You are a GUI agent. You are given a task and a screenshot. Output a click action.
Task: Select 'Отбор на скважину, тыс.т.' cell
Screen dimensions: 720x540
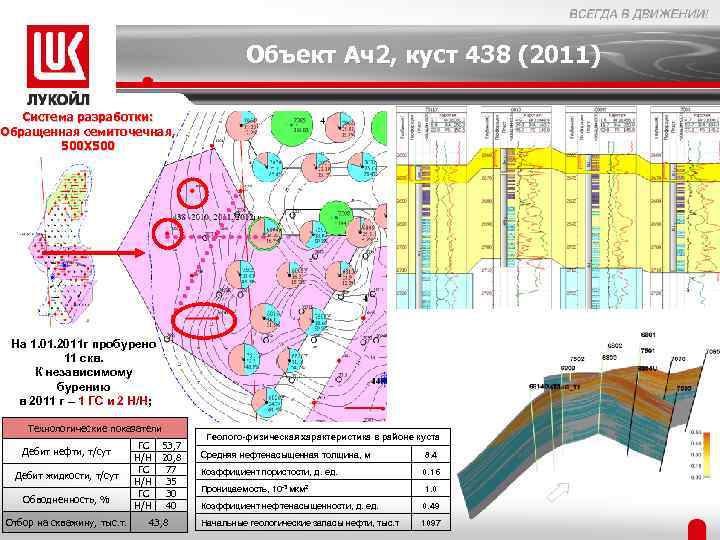67,523
